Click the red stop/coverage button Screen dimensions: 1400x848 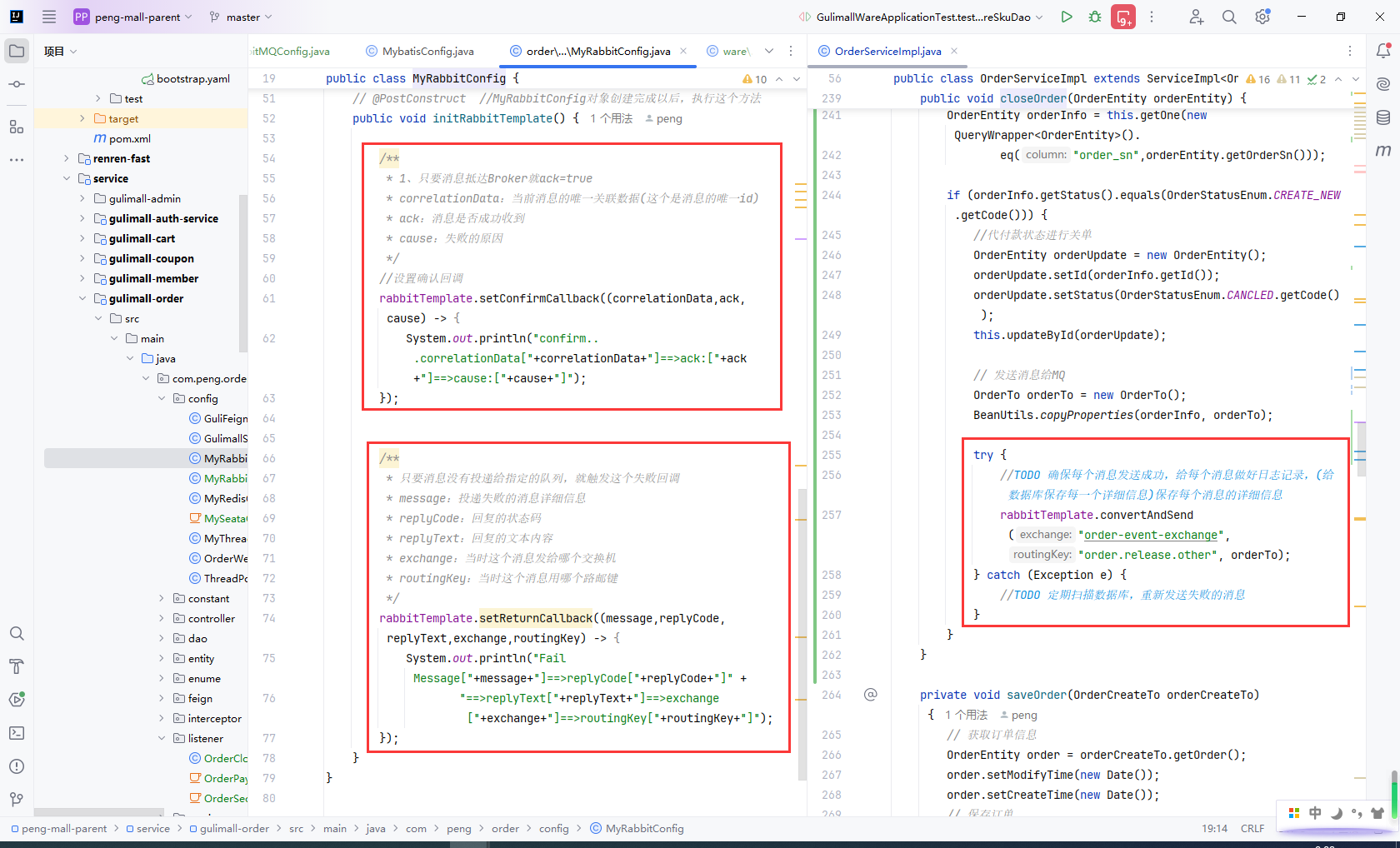click(x=1123, y=17)
